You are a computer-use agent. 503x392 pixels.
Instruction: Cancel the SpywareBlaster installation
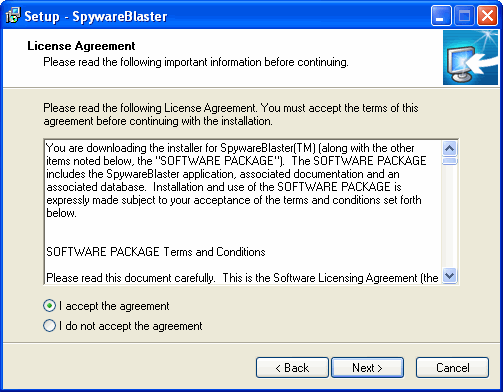click(453, 368)
